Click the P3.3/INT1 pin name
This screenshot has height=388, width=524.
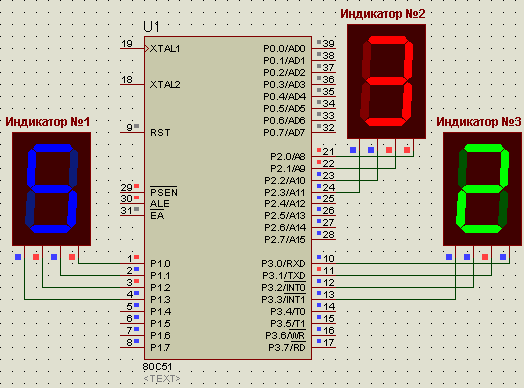(283, 300)
